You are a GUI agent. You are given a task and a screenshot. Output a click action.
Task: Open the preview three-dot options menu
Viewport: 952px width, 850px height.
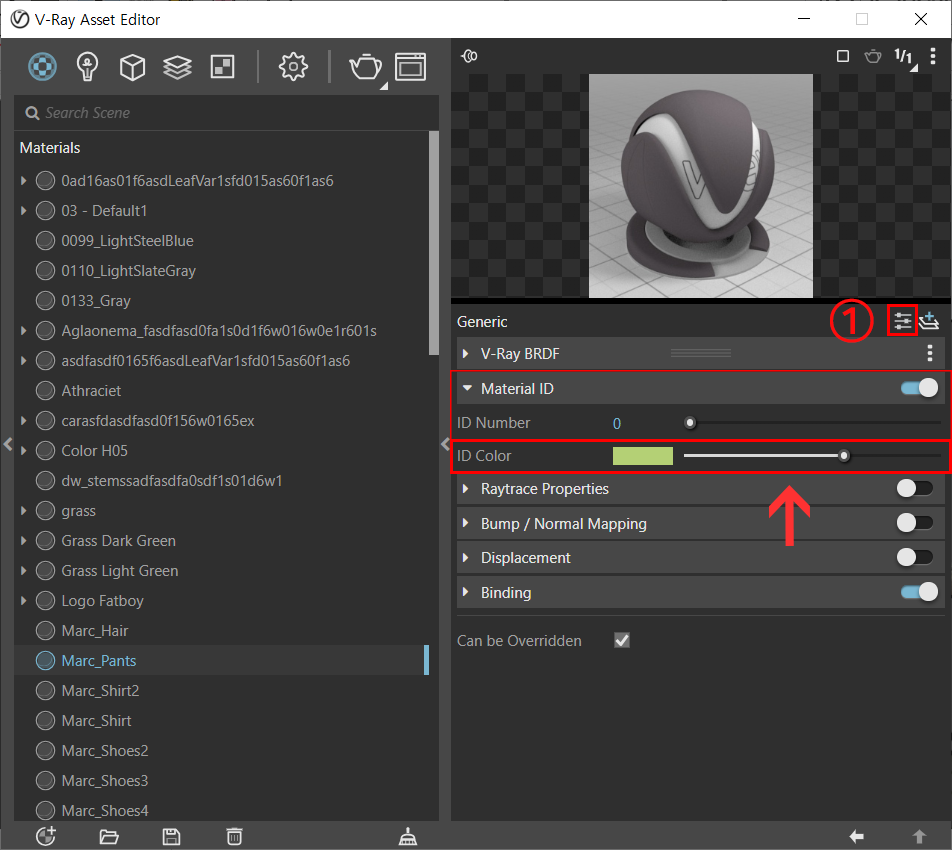[933, 56]
